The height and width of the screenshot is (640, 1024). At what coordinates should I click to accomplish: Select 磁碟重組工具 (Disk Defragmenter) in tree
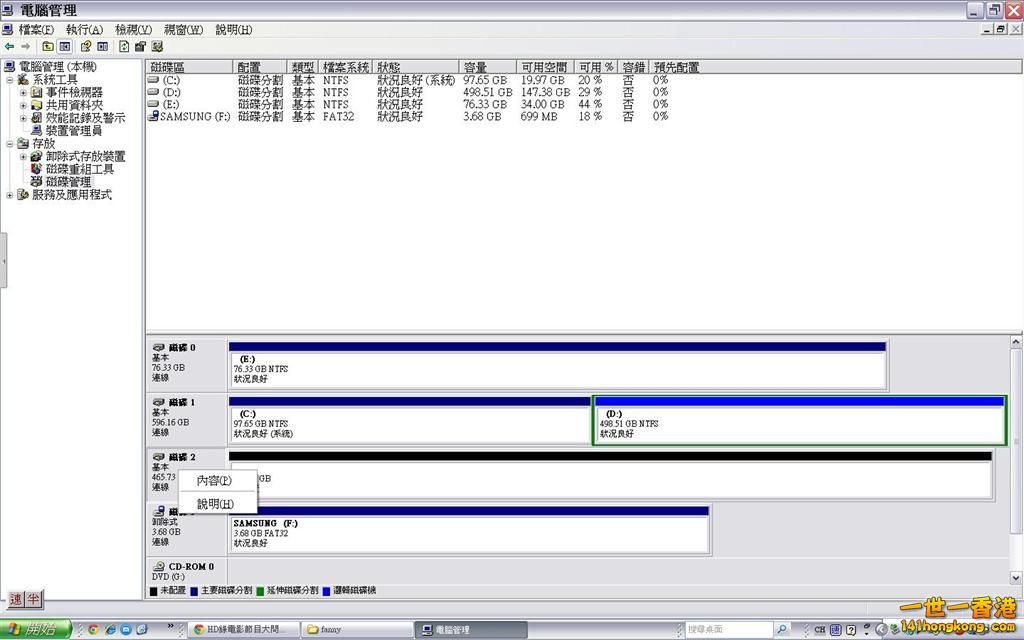click(x=79, y=169)
